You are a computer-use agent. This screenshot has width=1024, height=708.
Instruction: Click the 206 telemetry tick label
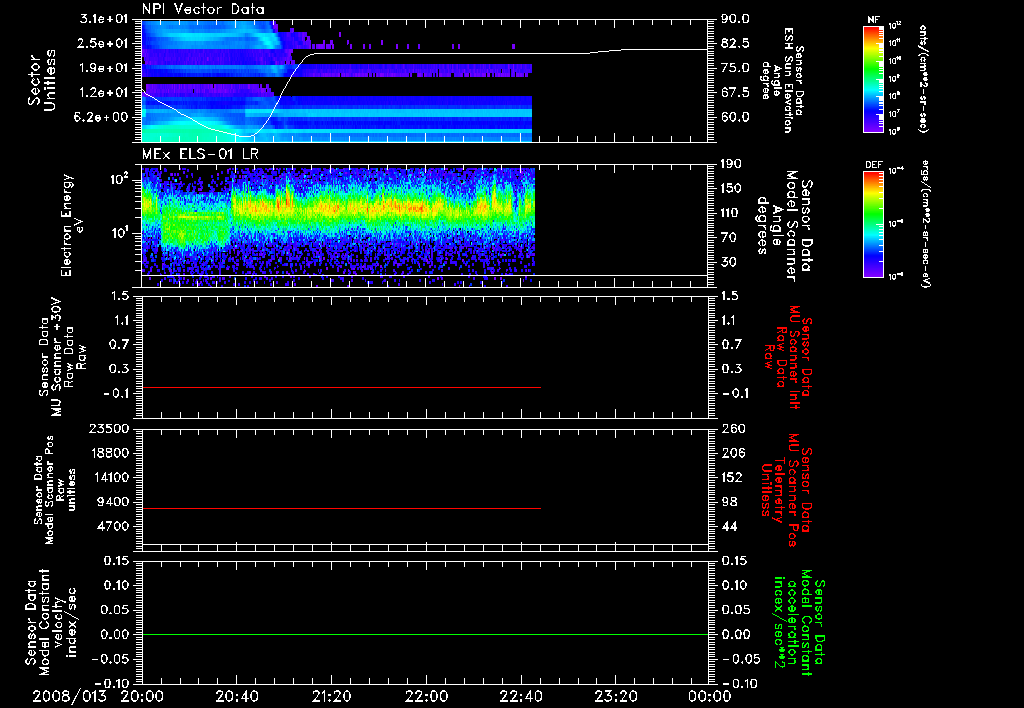(x=733, y=453)
